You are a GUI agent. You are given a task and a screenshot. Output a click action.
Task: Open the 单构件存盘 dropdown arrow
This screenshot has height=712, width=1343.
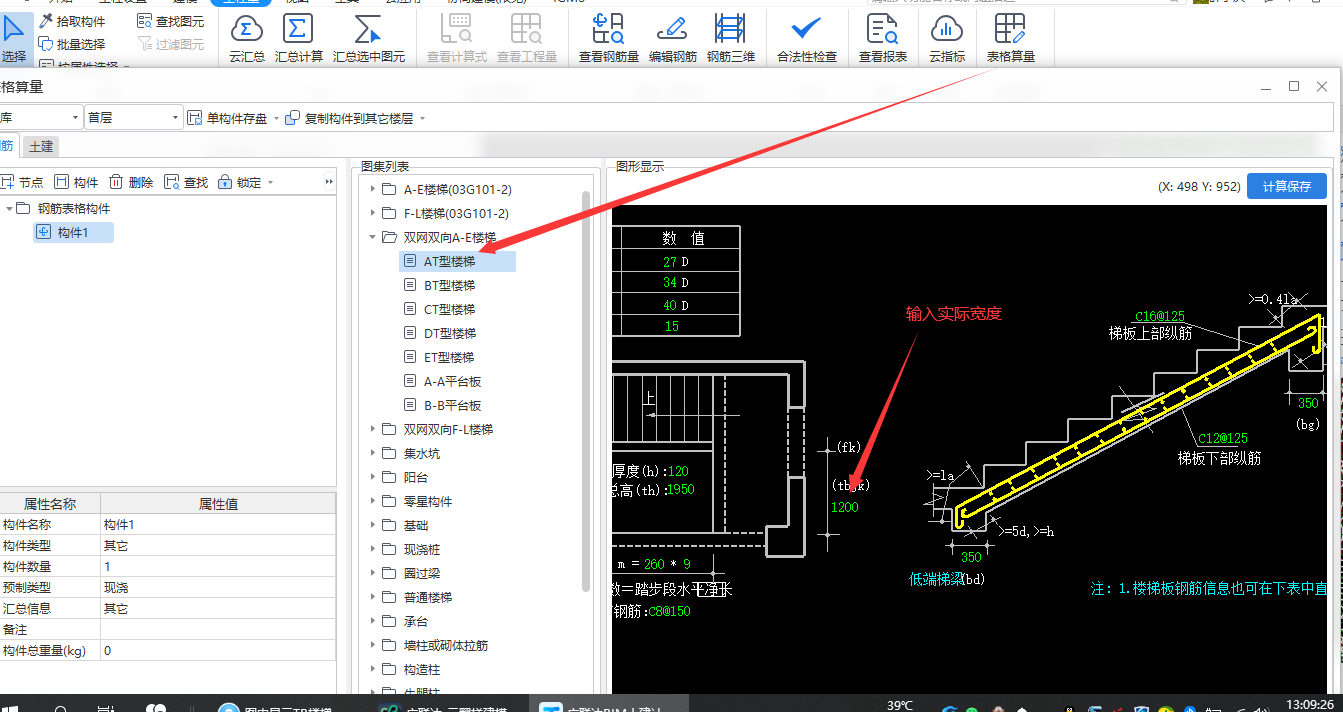point(276,118)
